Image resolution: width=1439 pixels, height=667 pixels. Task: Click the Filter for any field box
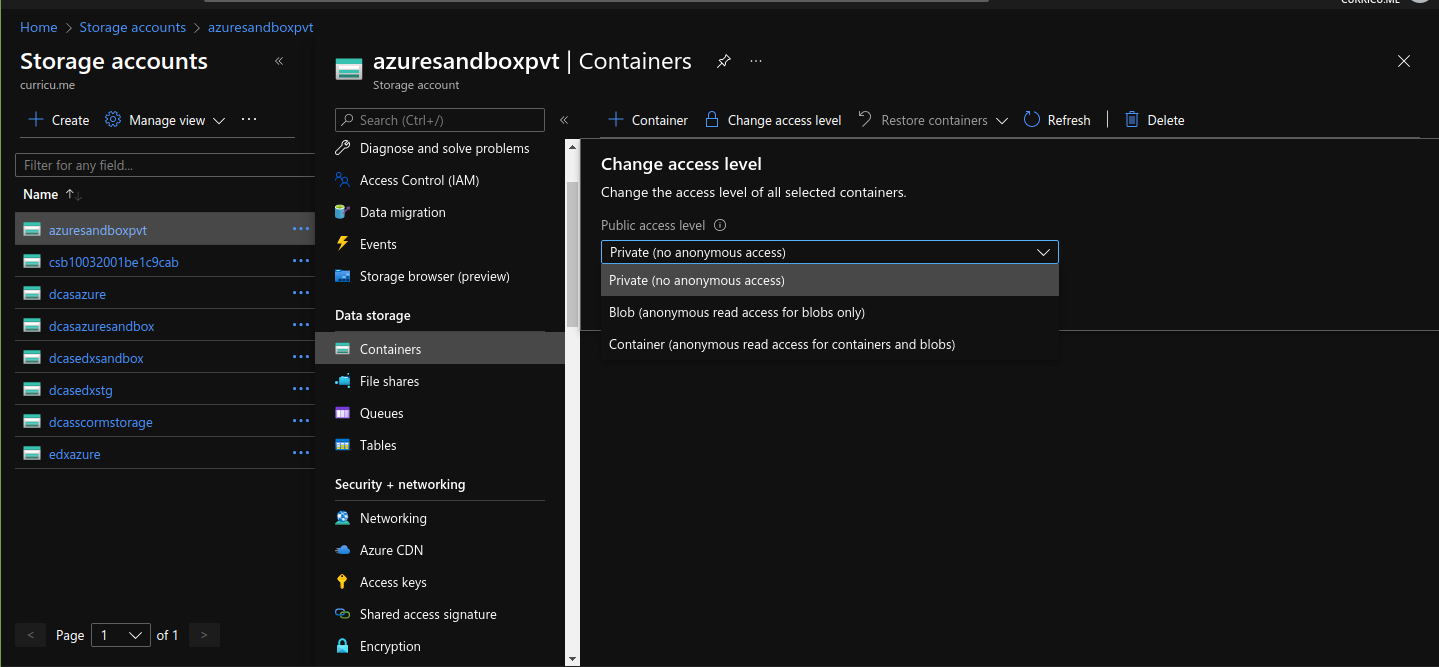[165, 165]
